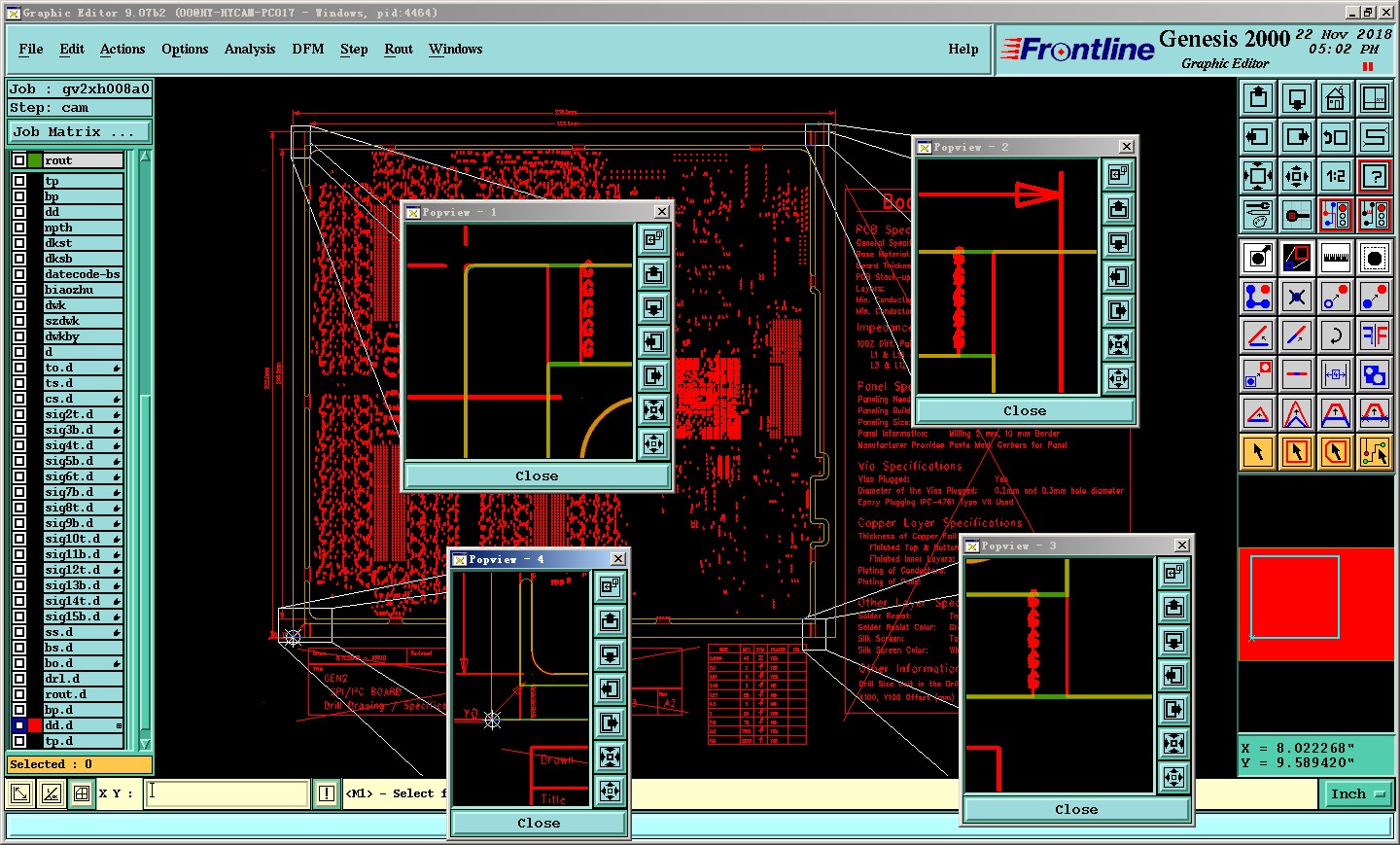Viewport: 1400px width, 845px height.
Task: Click the X delete feature tool icon
Action: click(1297, 297)
